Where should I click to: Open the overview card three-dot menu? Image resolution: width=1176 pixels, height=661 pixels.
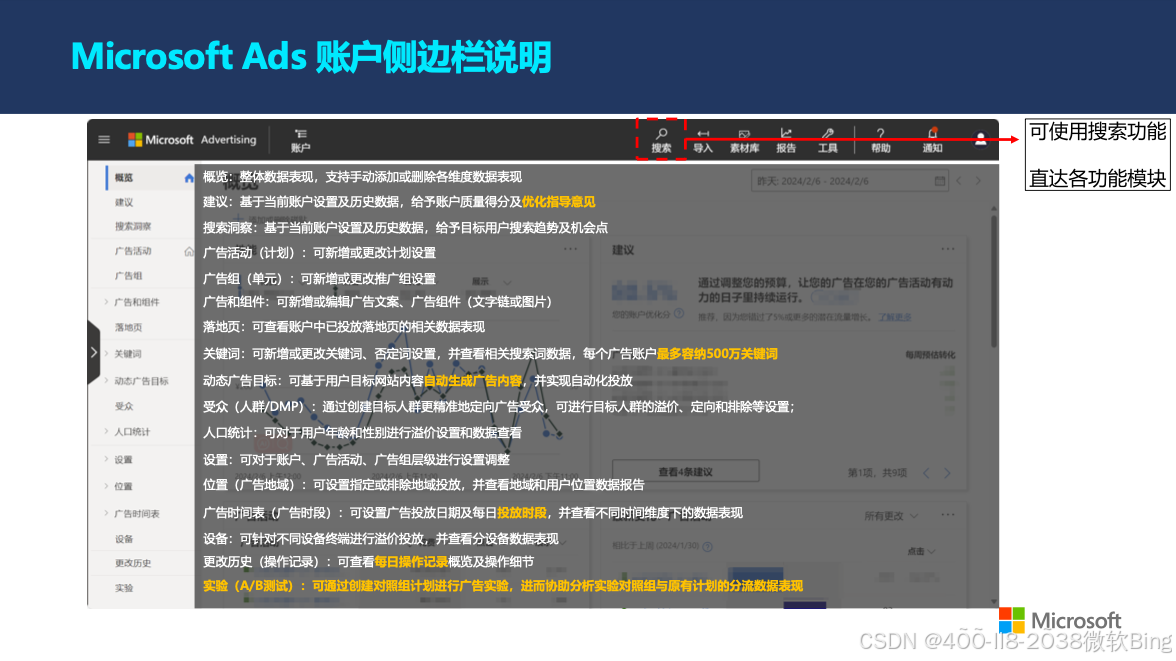click(x=571, y=249)
